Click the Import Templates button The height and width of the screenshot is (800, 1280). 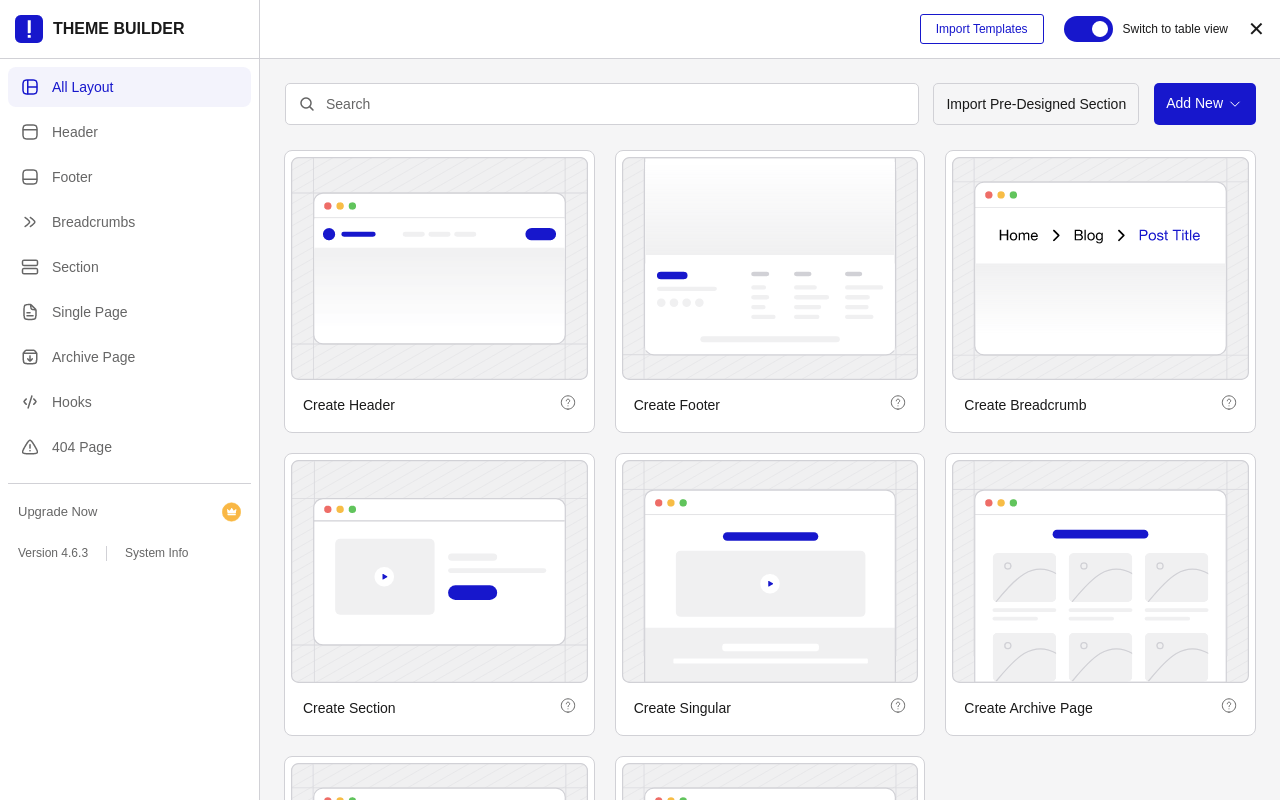point(982,29)
